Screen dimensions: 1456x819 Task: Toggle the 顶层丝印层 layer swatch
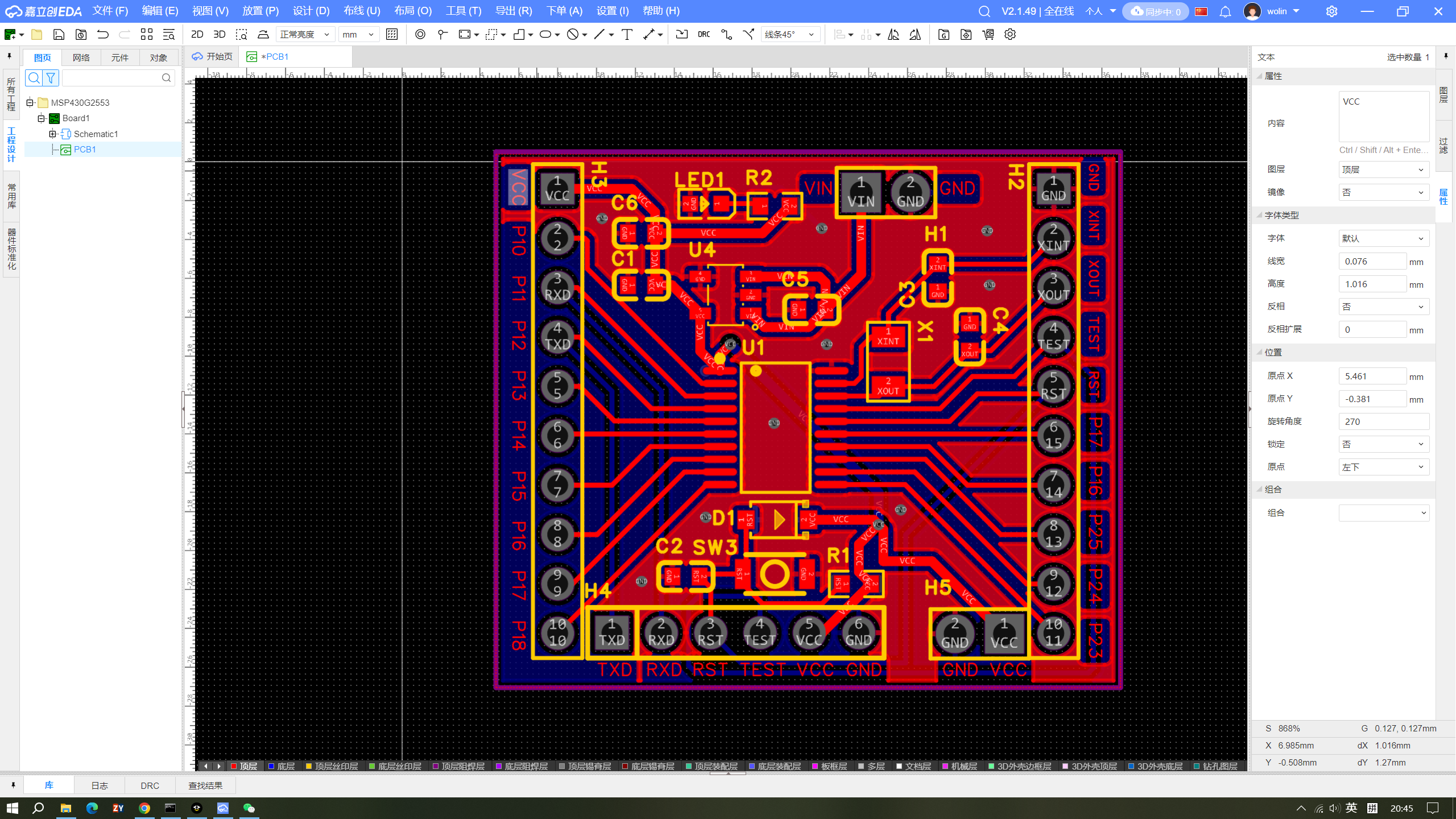pyautogui.click(x=309, y=766)
